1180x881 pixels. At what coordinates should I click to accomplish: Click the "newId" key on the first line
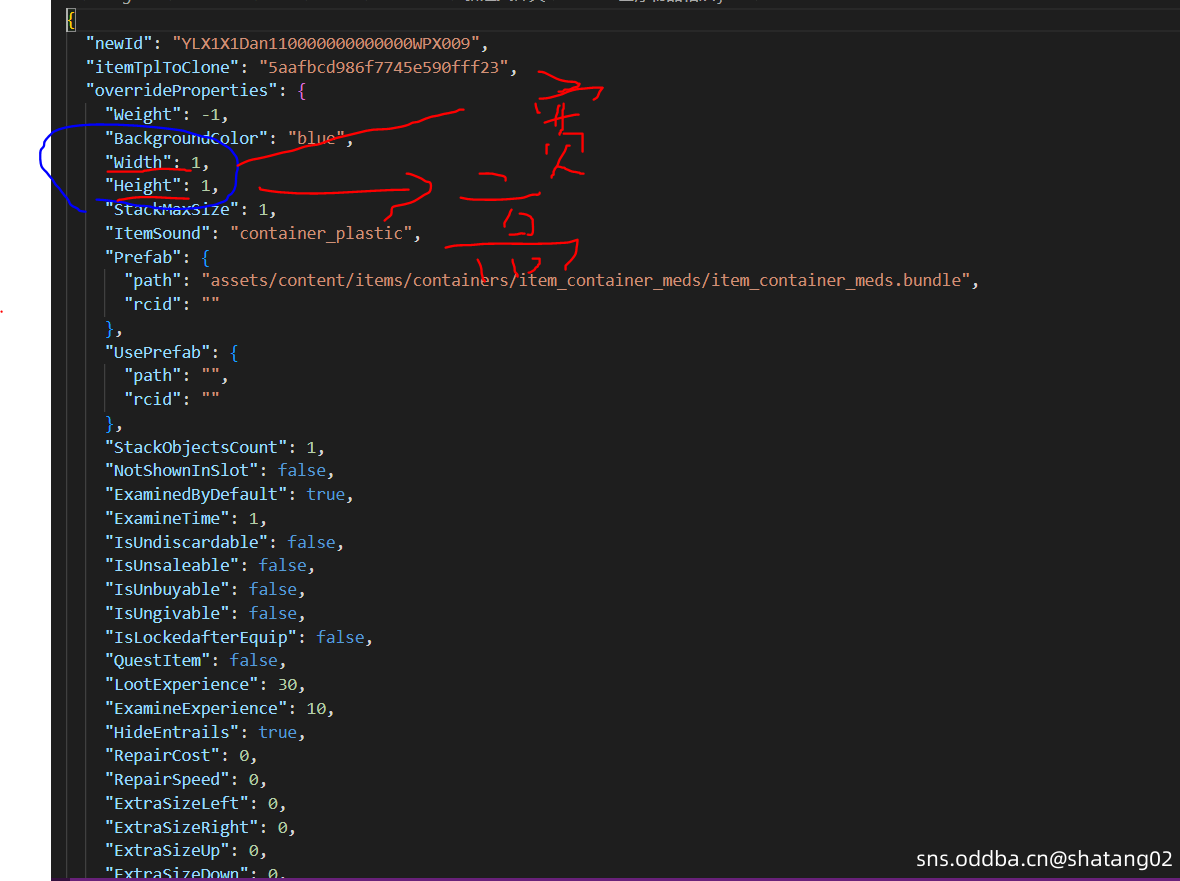[x=122, y=43]
